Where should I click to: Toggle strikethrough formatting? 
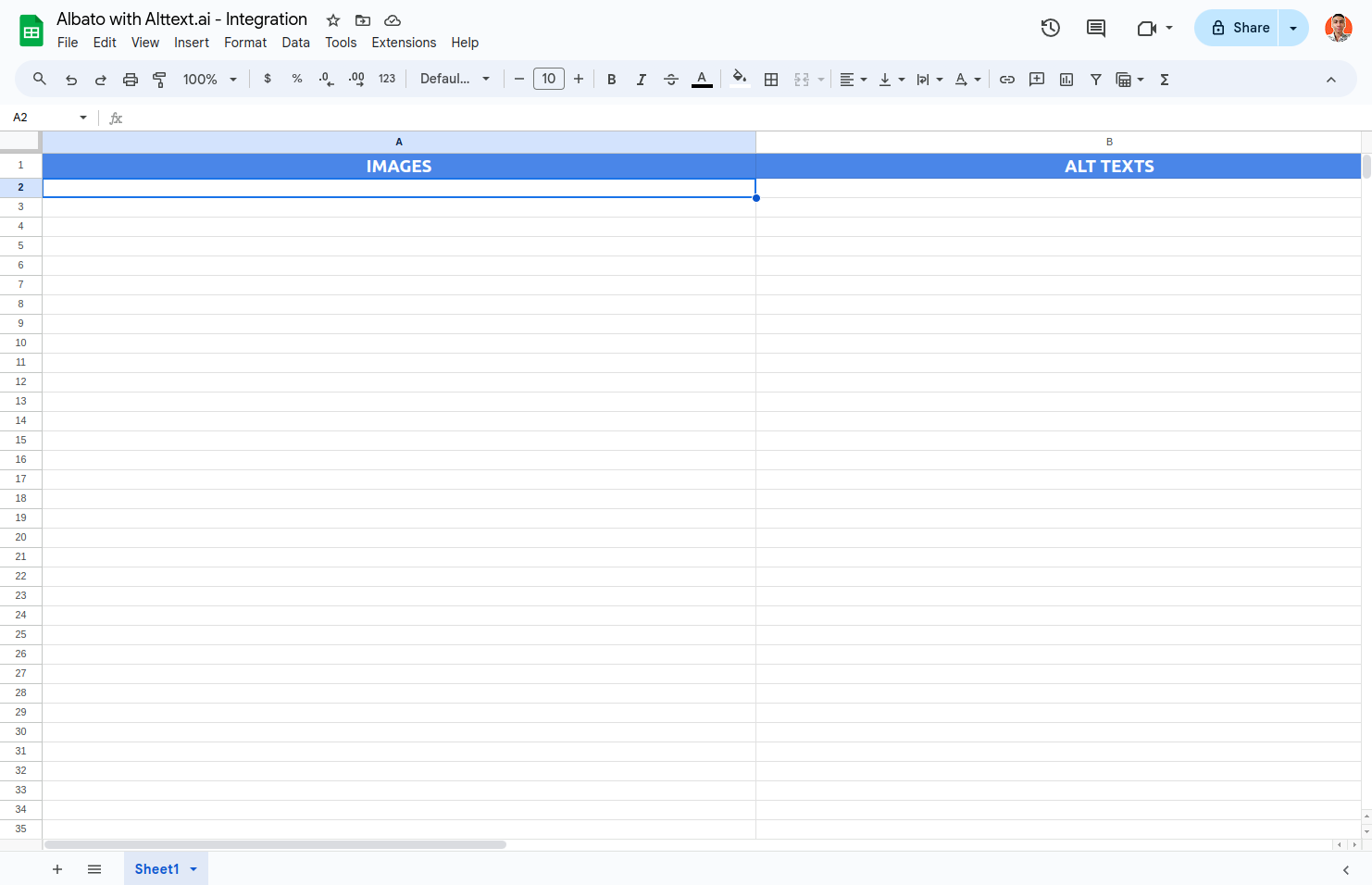pos(671,80)
